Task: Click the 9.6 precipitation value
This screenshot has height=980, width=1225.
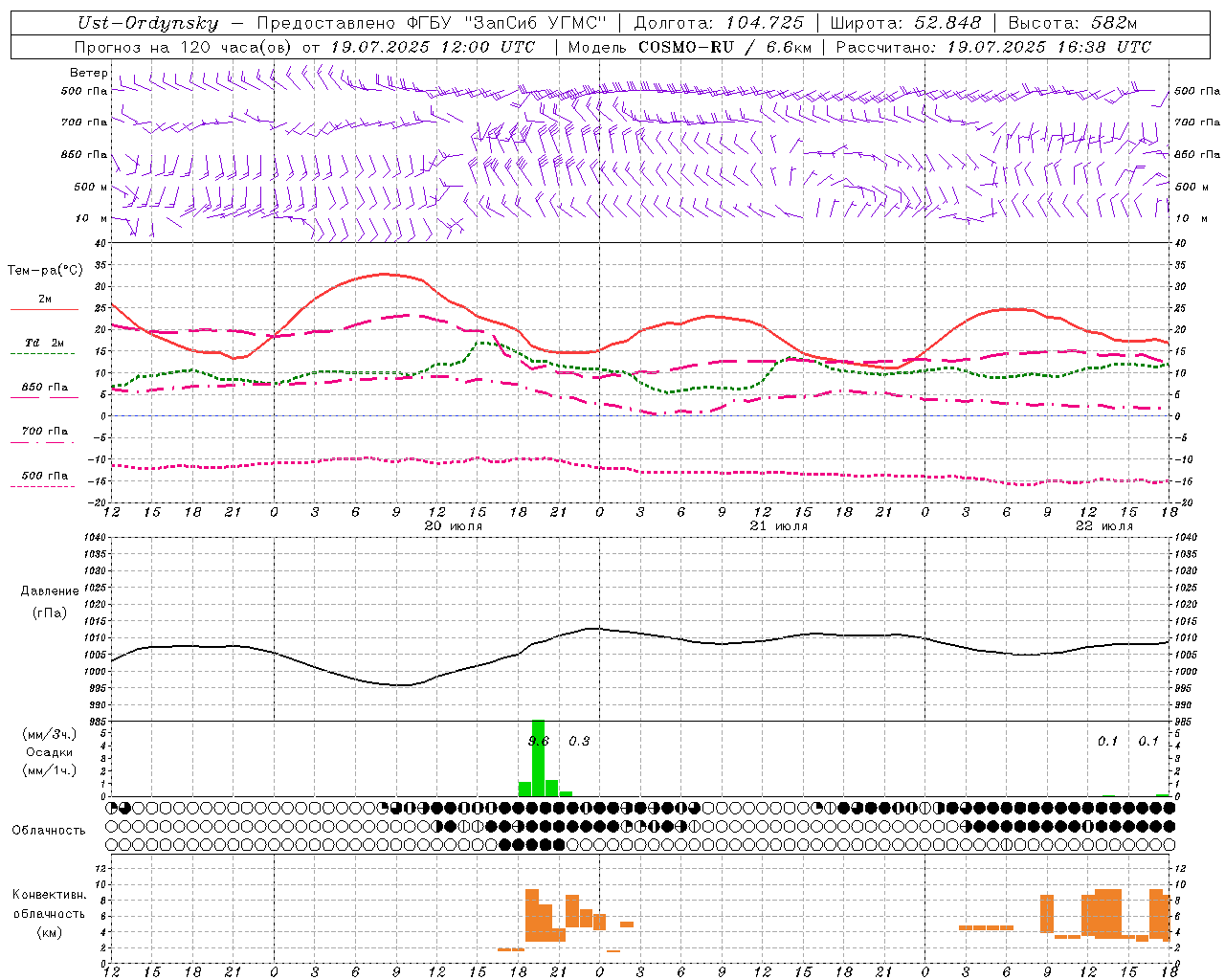Action: click(x=539, y=741)
